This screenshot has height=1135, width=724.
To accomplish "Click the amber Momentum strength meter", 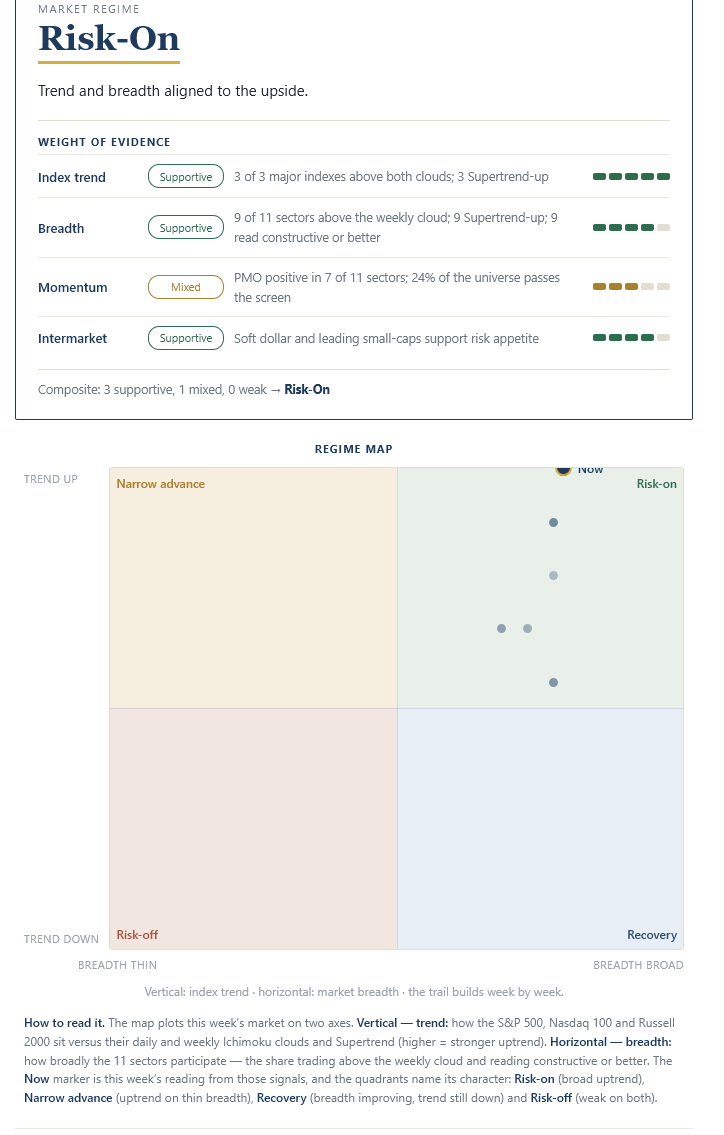I will [x=631, y=287].
